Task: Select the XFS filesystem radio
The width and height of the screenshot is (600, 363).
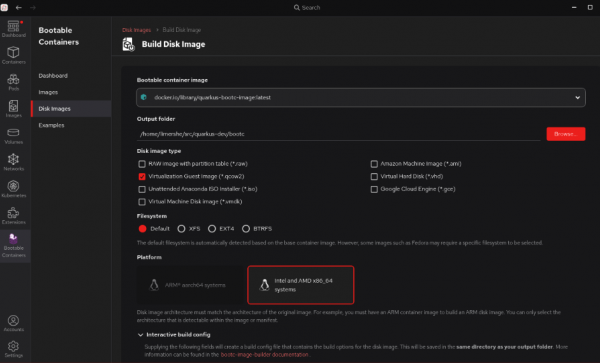Action: [x=181, y=229]
